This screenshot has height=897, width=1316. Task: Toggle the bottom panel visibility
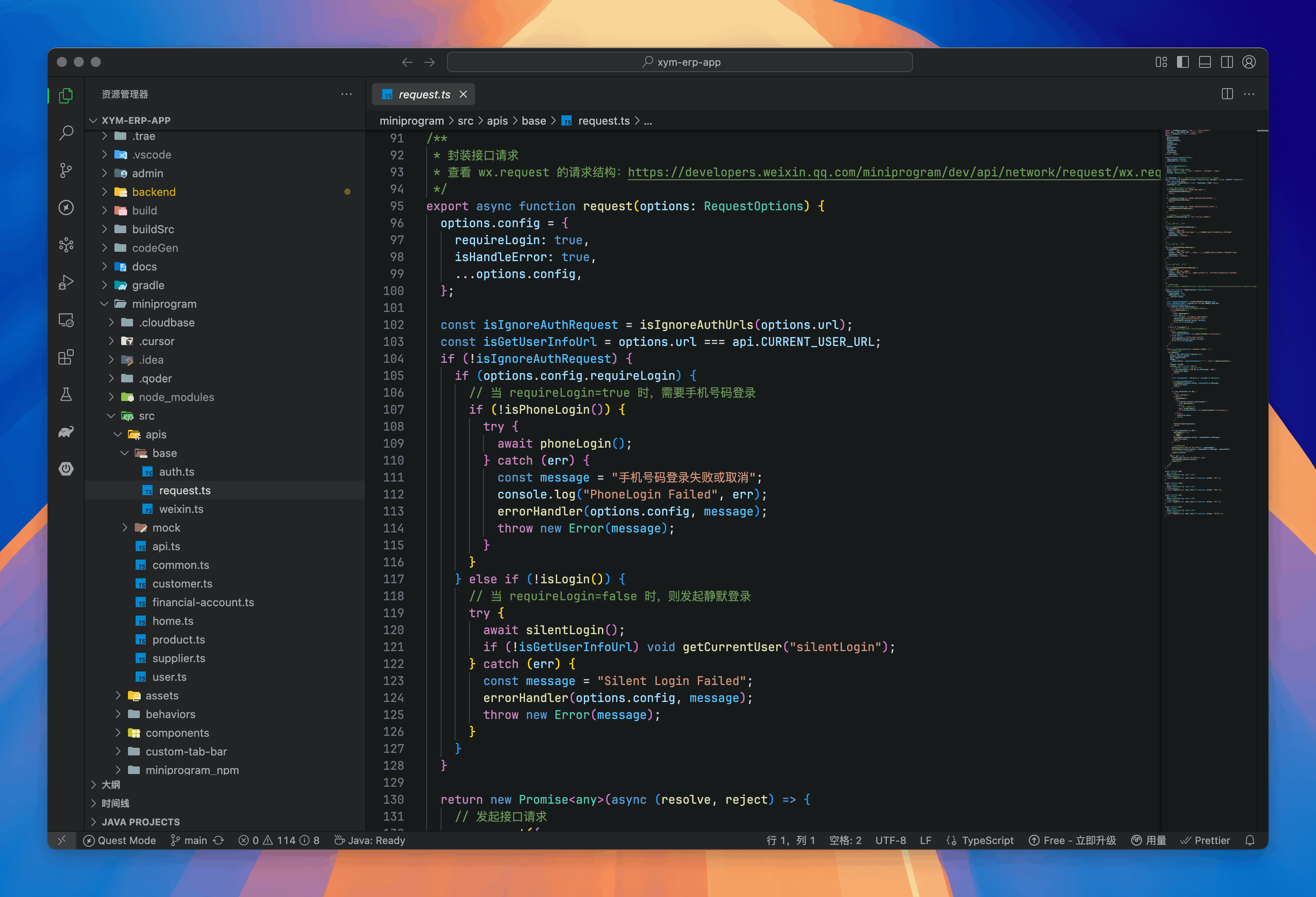coord(1205,62)
